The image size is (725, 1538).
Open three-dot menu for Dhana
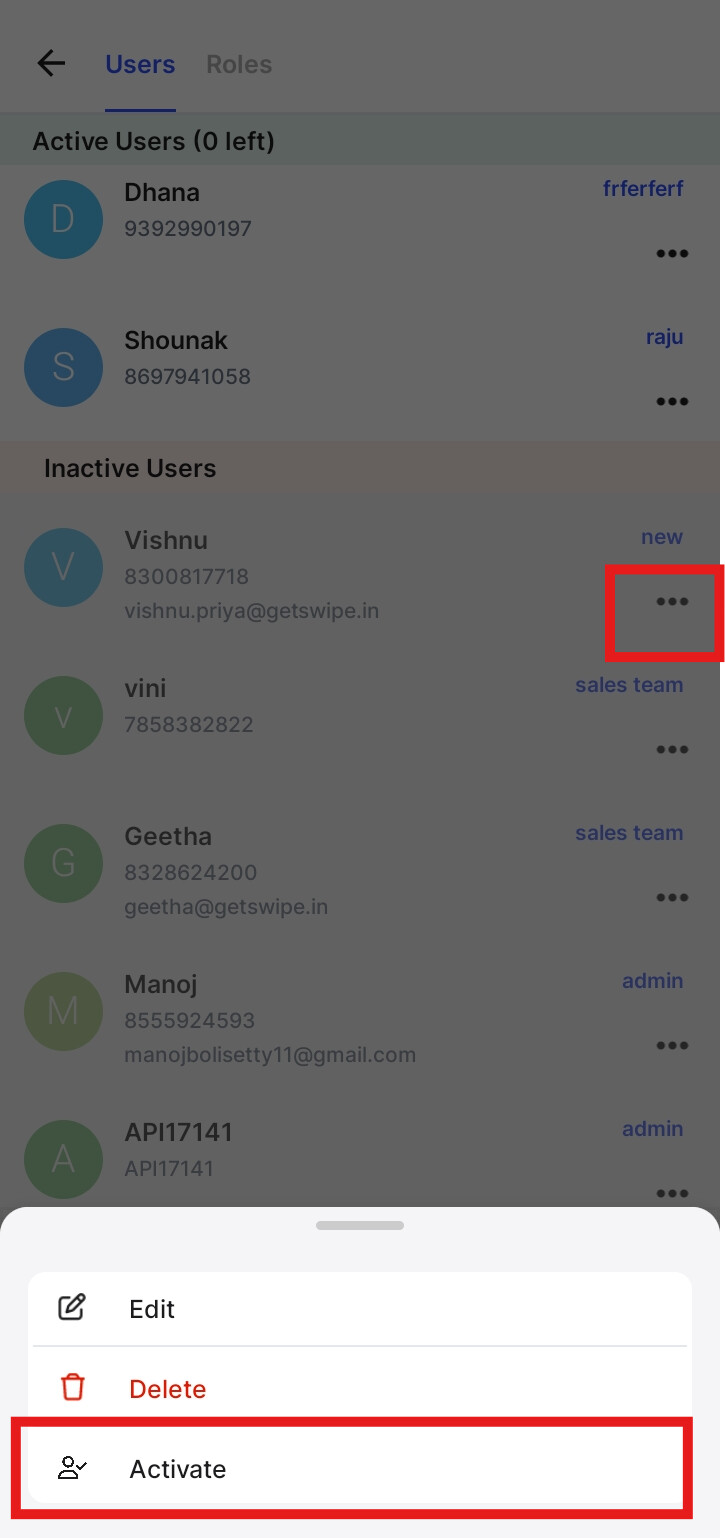(x=672, y=253)
